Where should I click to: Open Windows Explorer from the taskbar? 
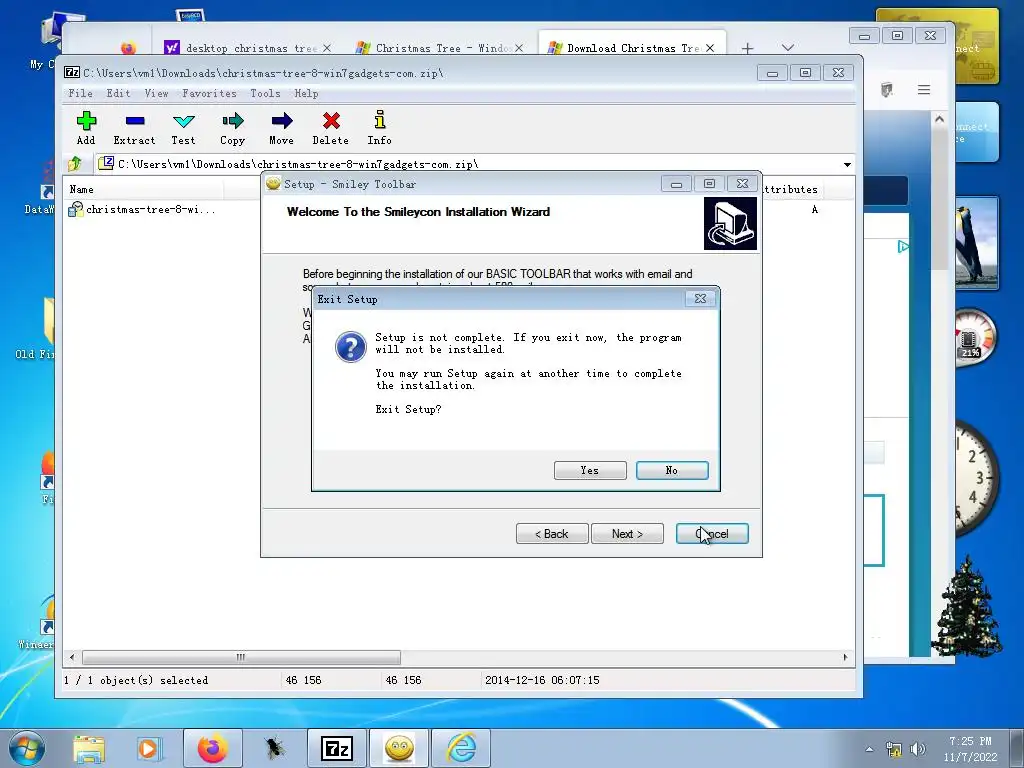89,748
